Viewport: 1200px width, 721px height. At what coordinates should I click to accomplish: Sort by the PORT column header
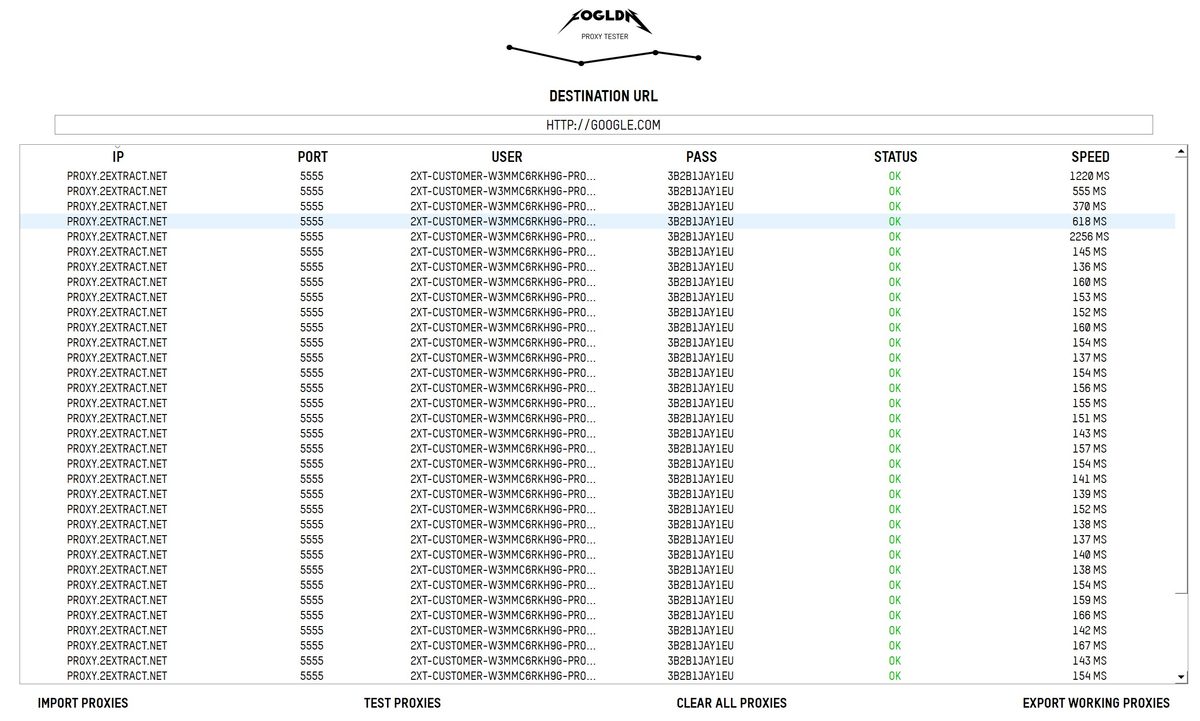point(312,157)
